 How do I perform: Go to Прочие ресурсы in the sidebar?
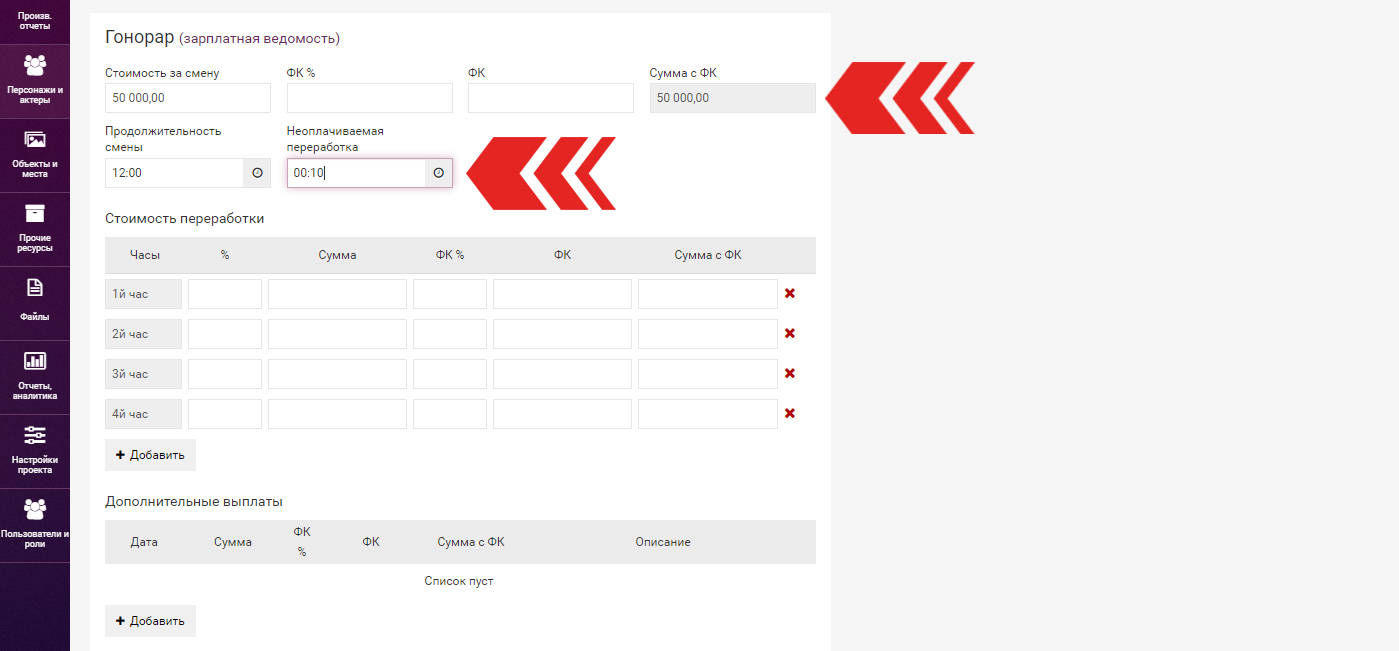[35, 229]
